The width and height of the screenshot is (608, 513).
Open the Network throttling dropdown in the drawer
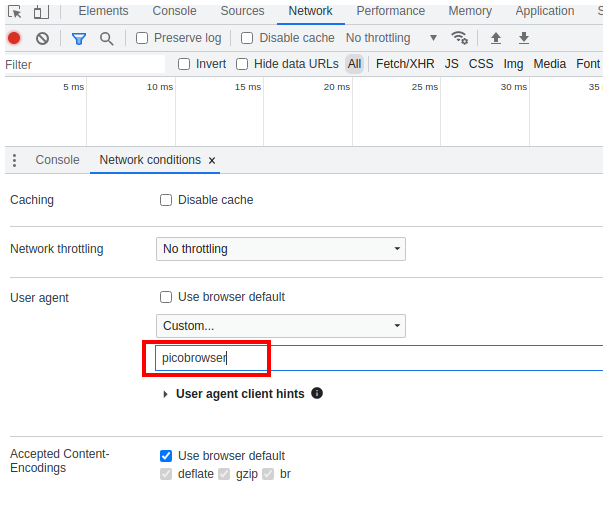click(281, 249)
